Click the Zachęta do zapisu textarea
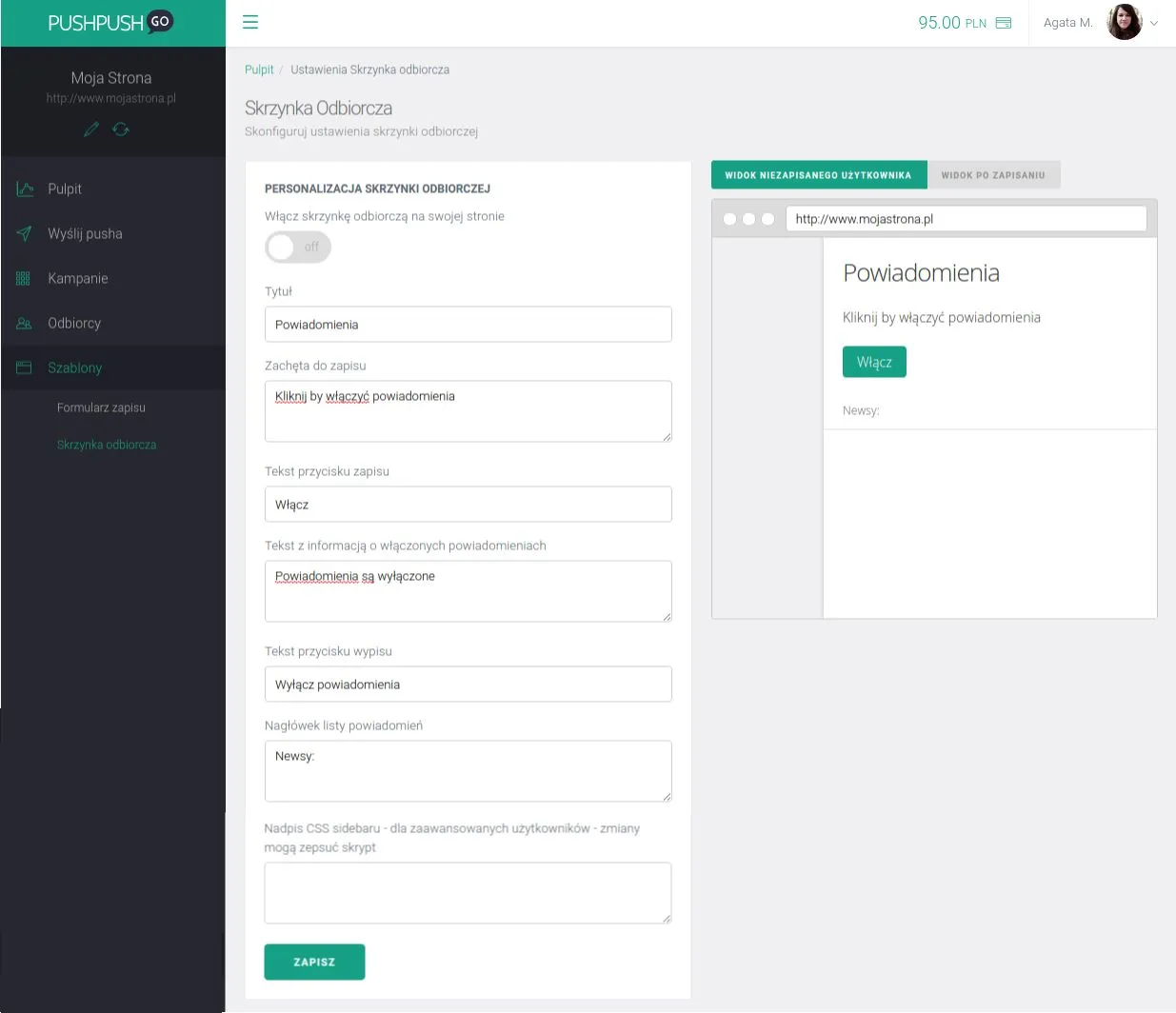 pyautogui.click(x=468, y=411)
